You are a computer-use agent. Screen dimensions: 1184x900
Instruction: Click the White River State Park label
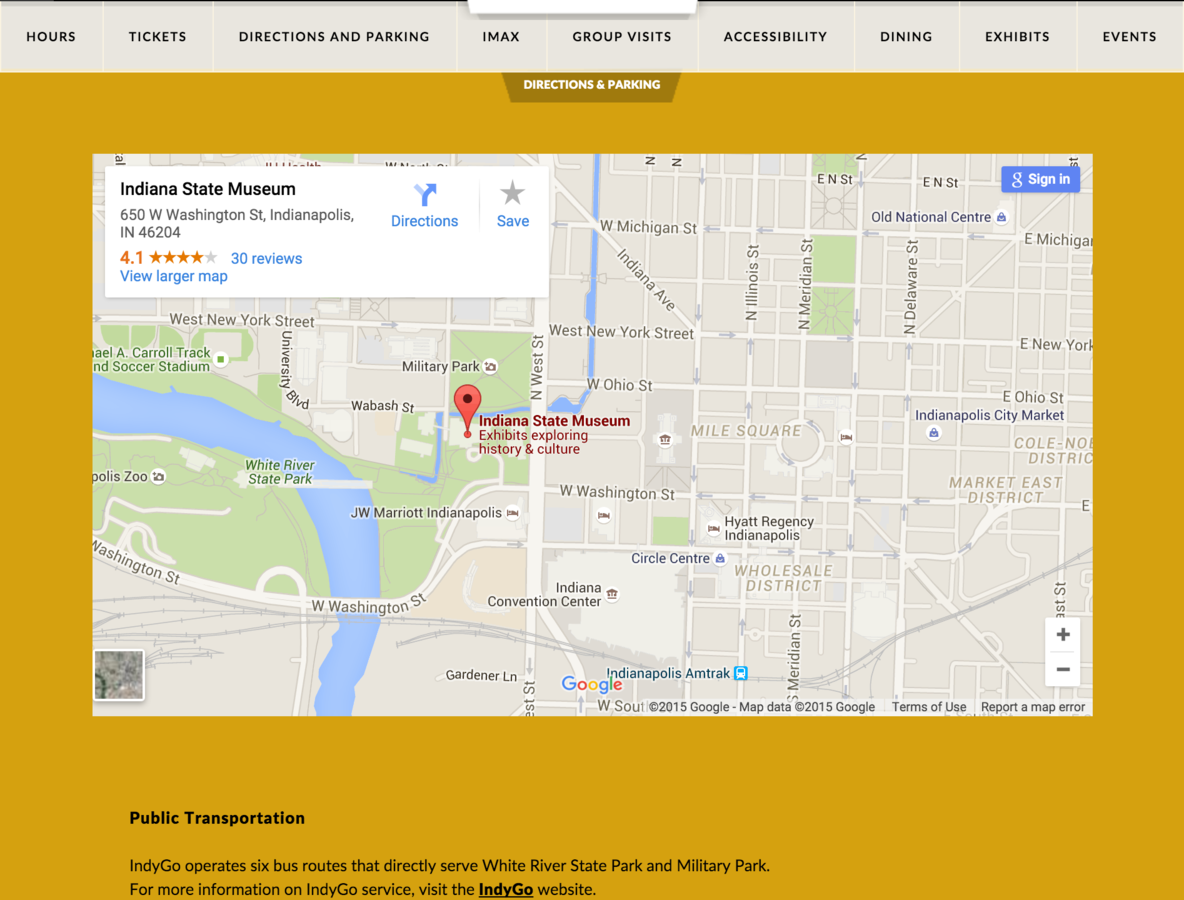tap(280, 472)
